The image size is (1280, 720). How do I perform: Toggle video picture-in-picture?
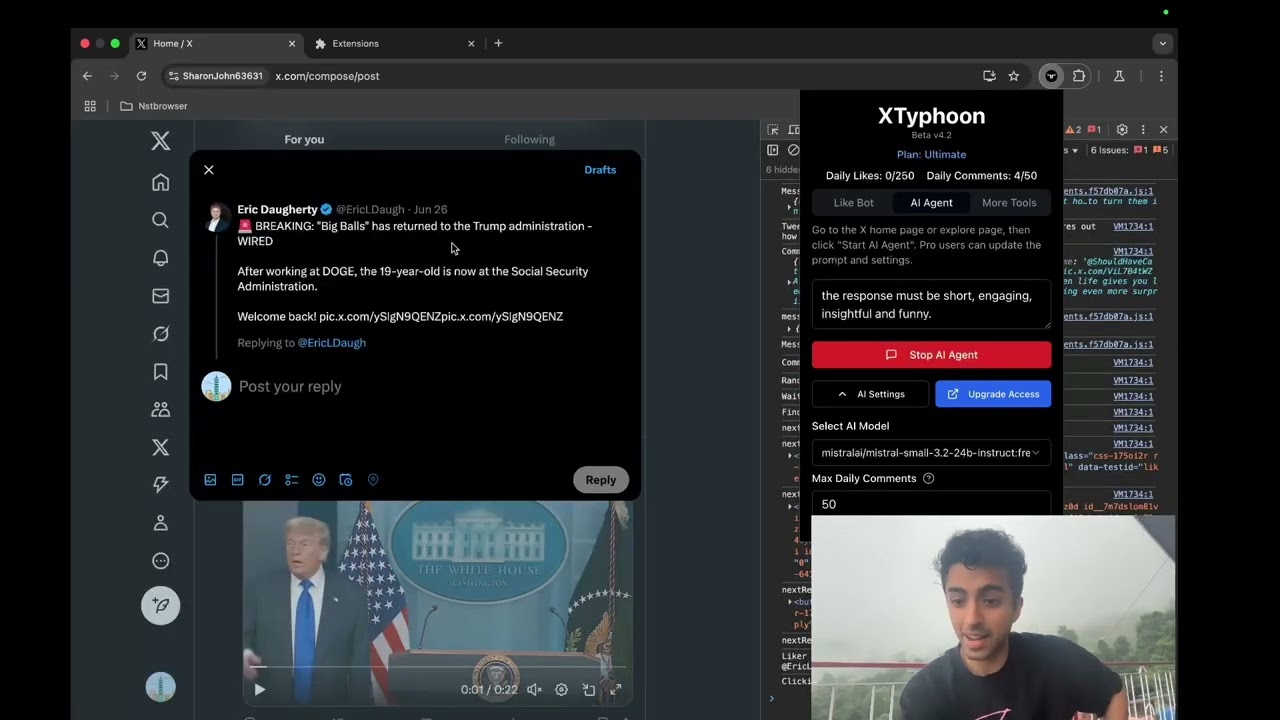[x=588, y=689]
